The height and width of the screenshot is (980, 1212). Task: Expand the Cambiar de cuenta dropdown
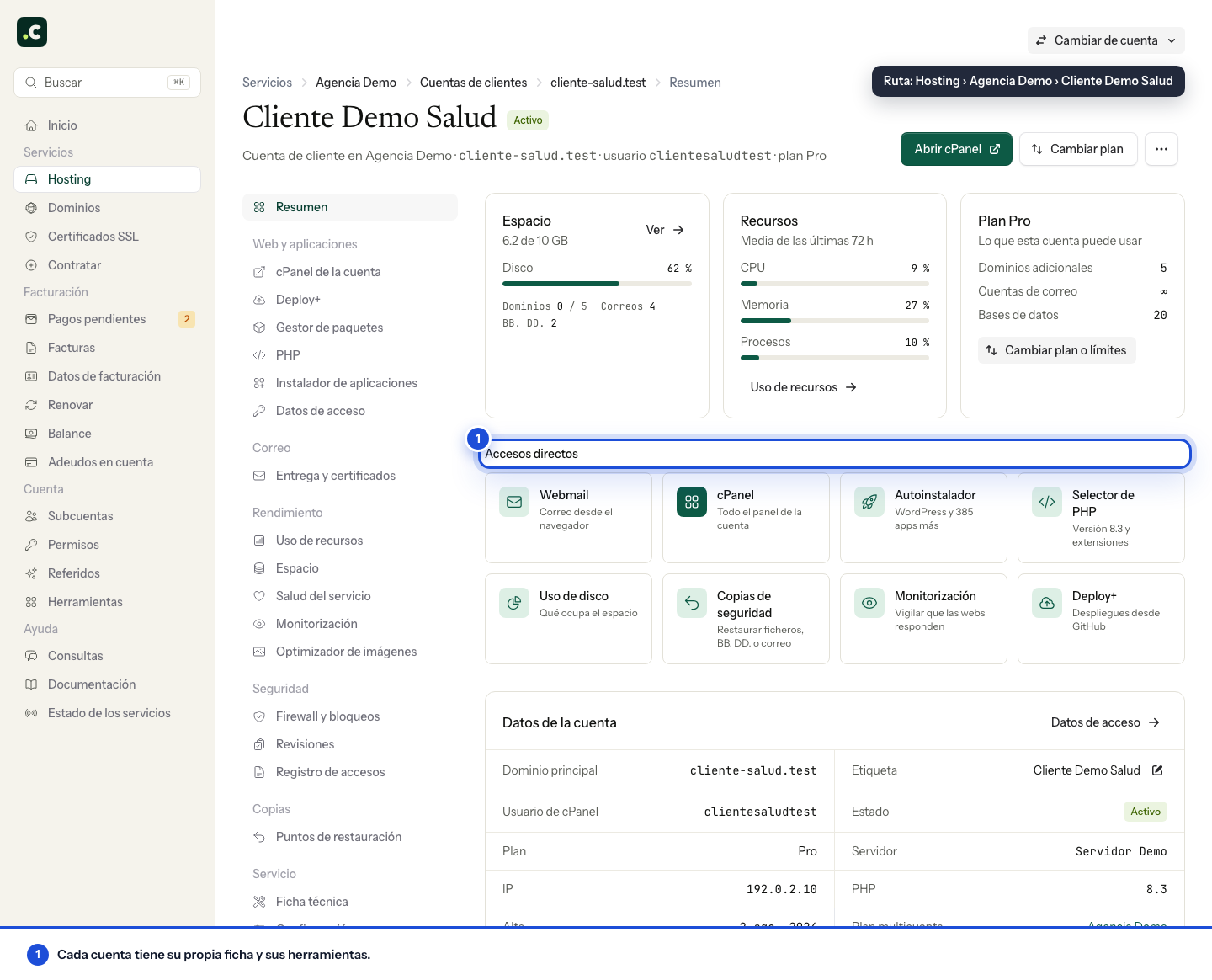pyautogui.click(x=1106, y=40)
